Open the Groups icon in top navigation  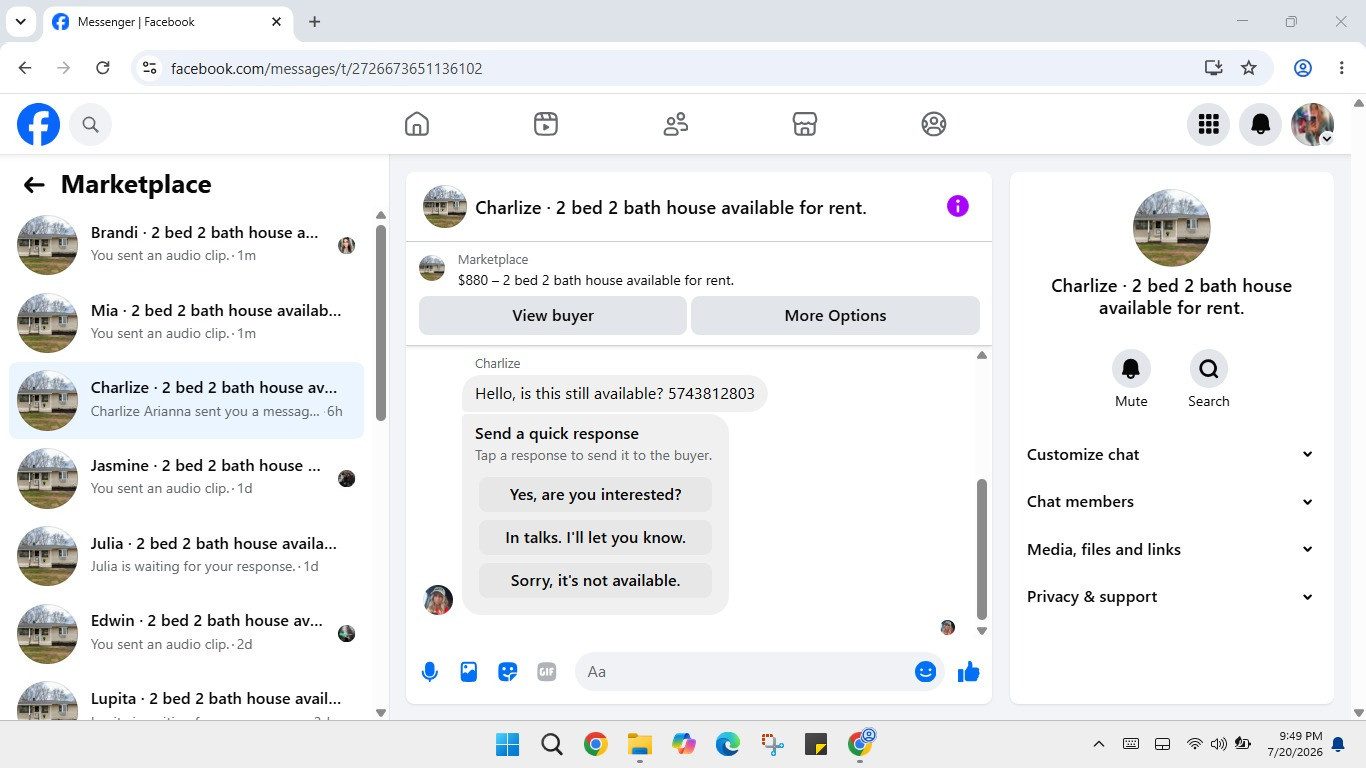tap(934, 124)
